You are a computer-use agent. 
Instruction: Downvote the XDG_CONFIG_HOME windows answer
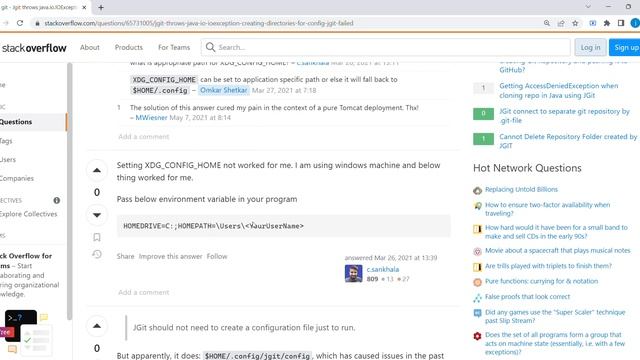[x=97, y=215]
